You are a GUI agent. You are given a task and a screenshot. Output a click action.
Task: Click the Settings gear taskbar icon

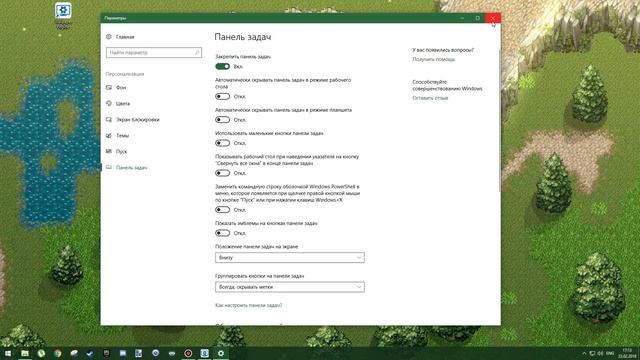(221, 353)
